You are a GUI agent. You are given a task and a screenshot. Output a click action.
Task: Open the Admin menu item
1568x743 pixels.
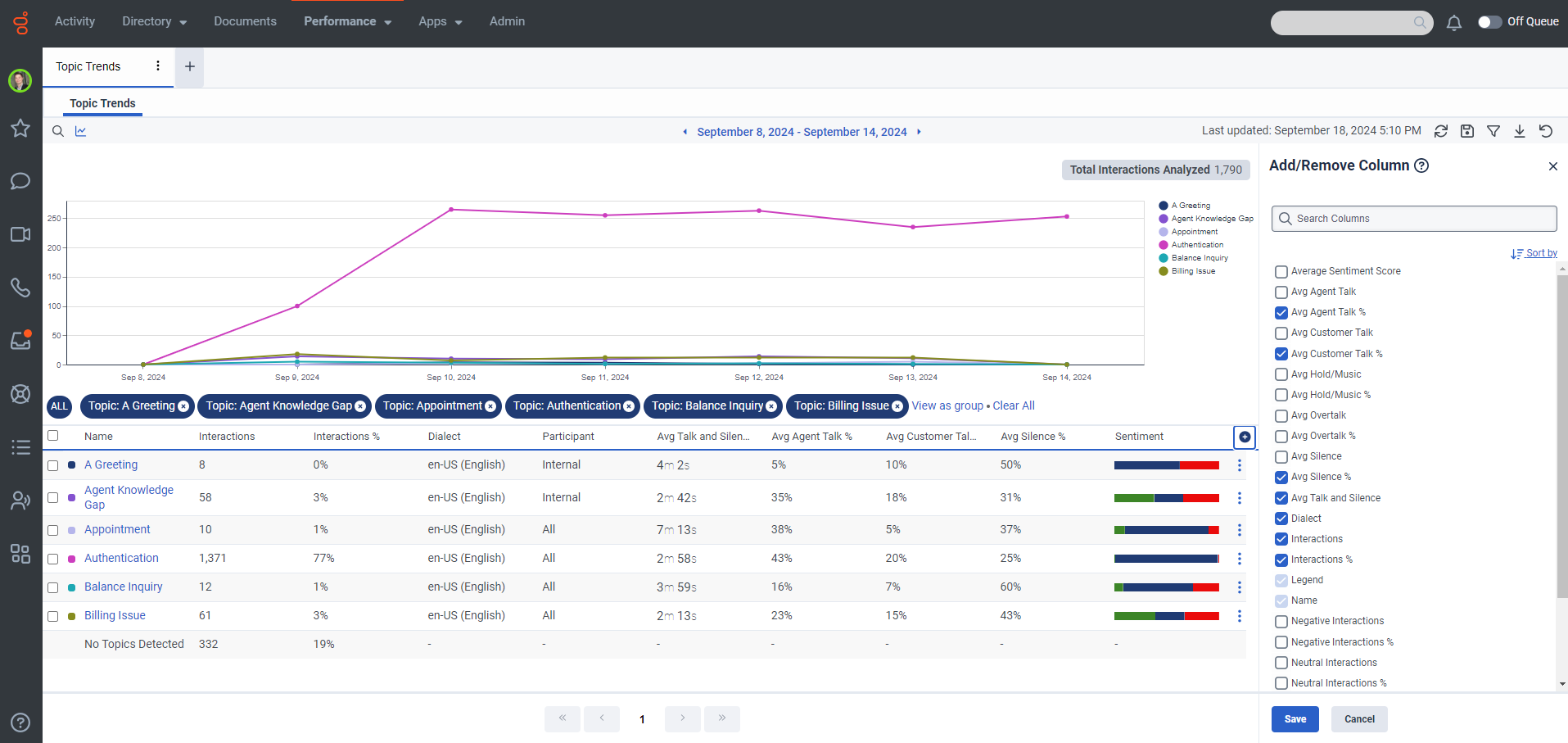click(507, 22)
